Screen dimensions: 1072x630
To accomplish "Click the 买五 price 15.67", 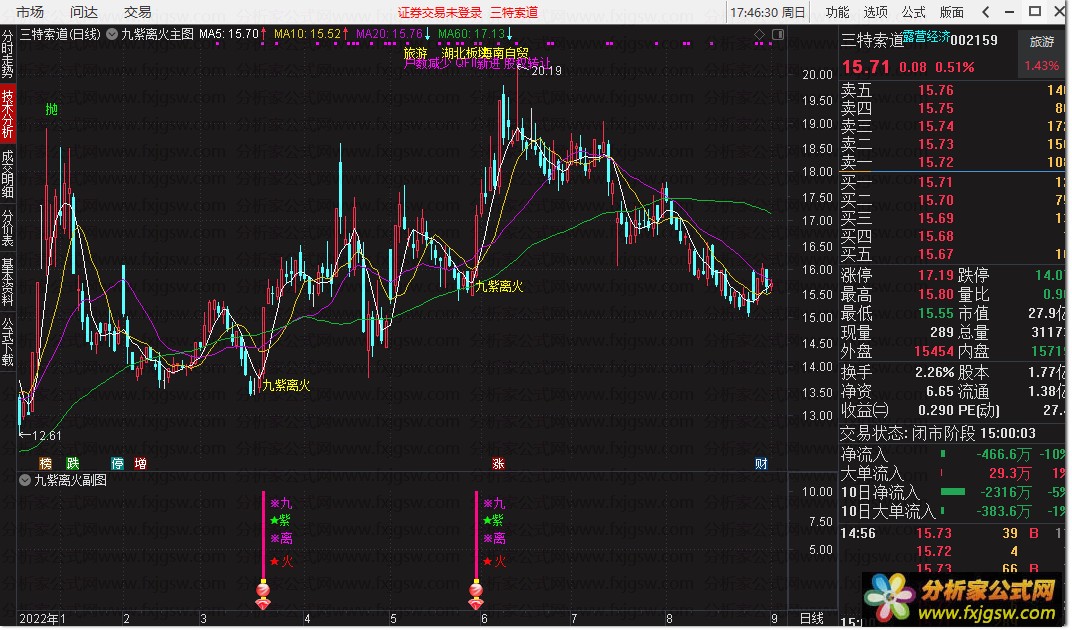I will (x=935, y=254).
